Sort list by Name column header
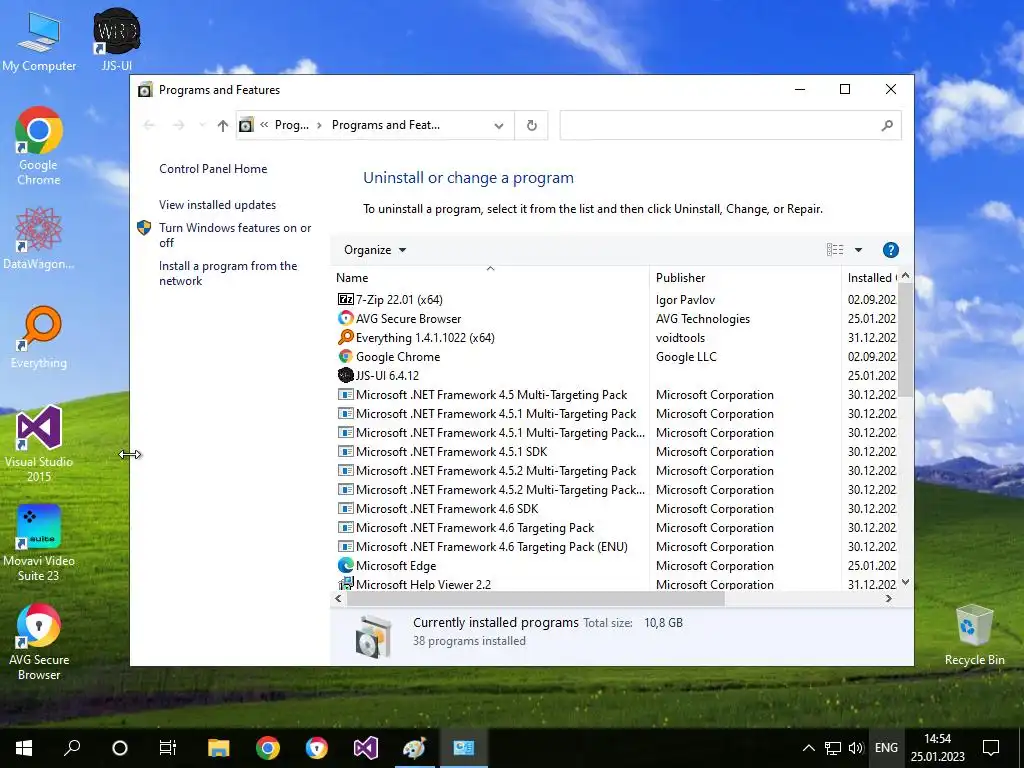The height and width of the screenshot is (768, 1024). 490,278
